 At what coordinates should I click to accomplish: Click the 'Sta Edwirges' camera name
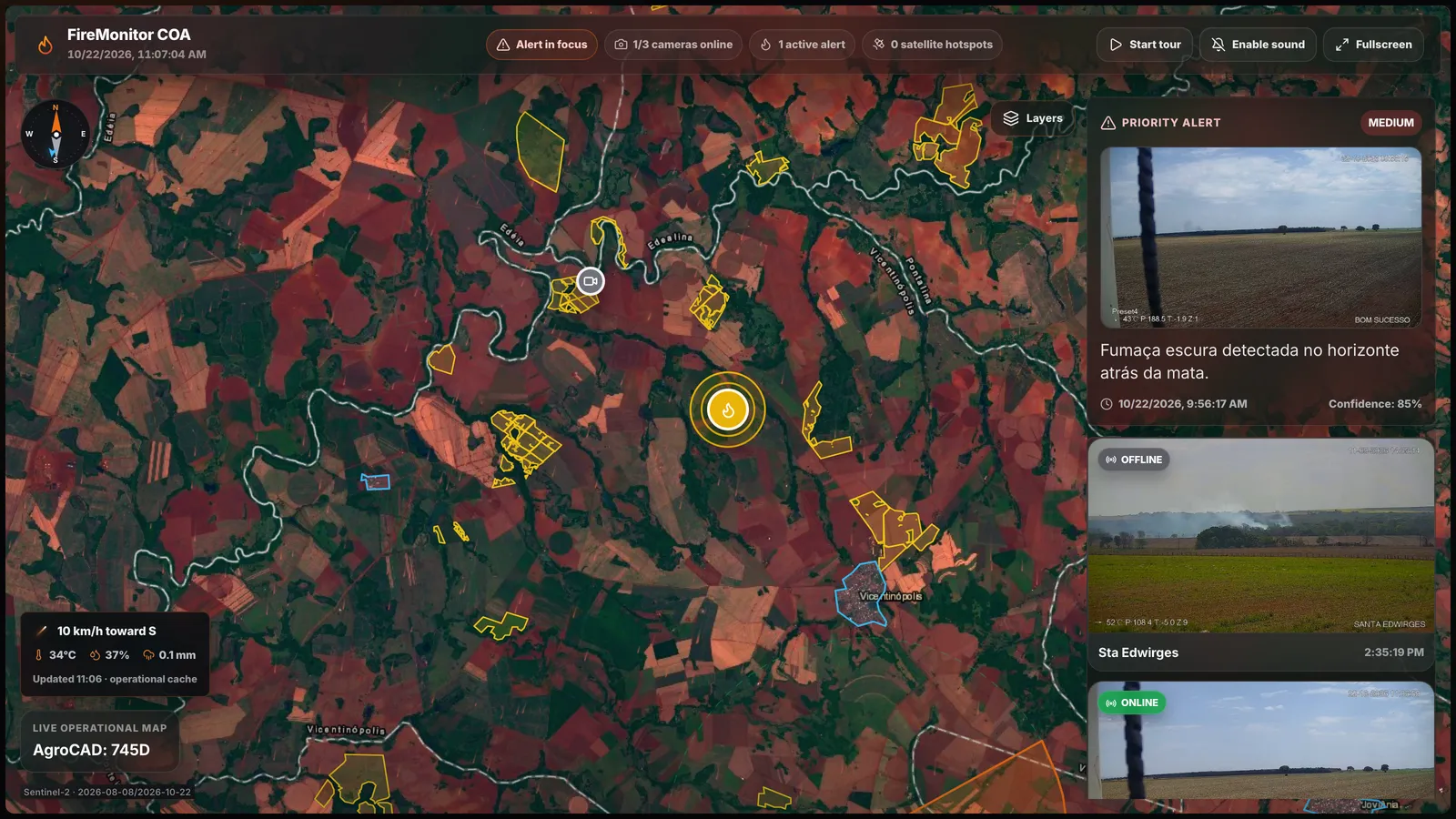tap(1137, 652)
